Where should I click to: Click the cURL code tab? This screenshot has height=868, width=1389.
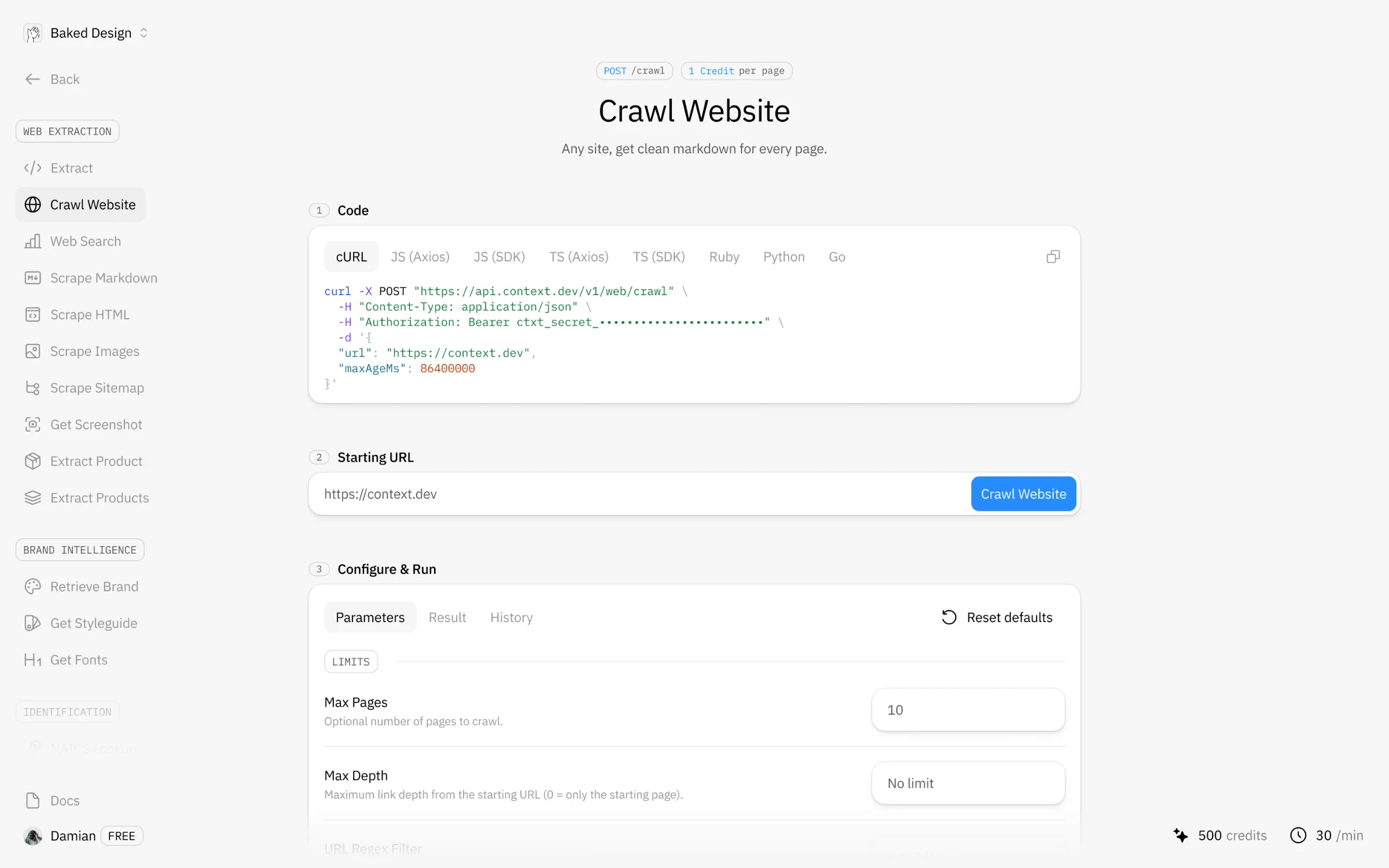(x=351, y=257)
